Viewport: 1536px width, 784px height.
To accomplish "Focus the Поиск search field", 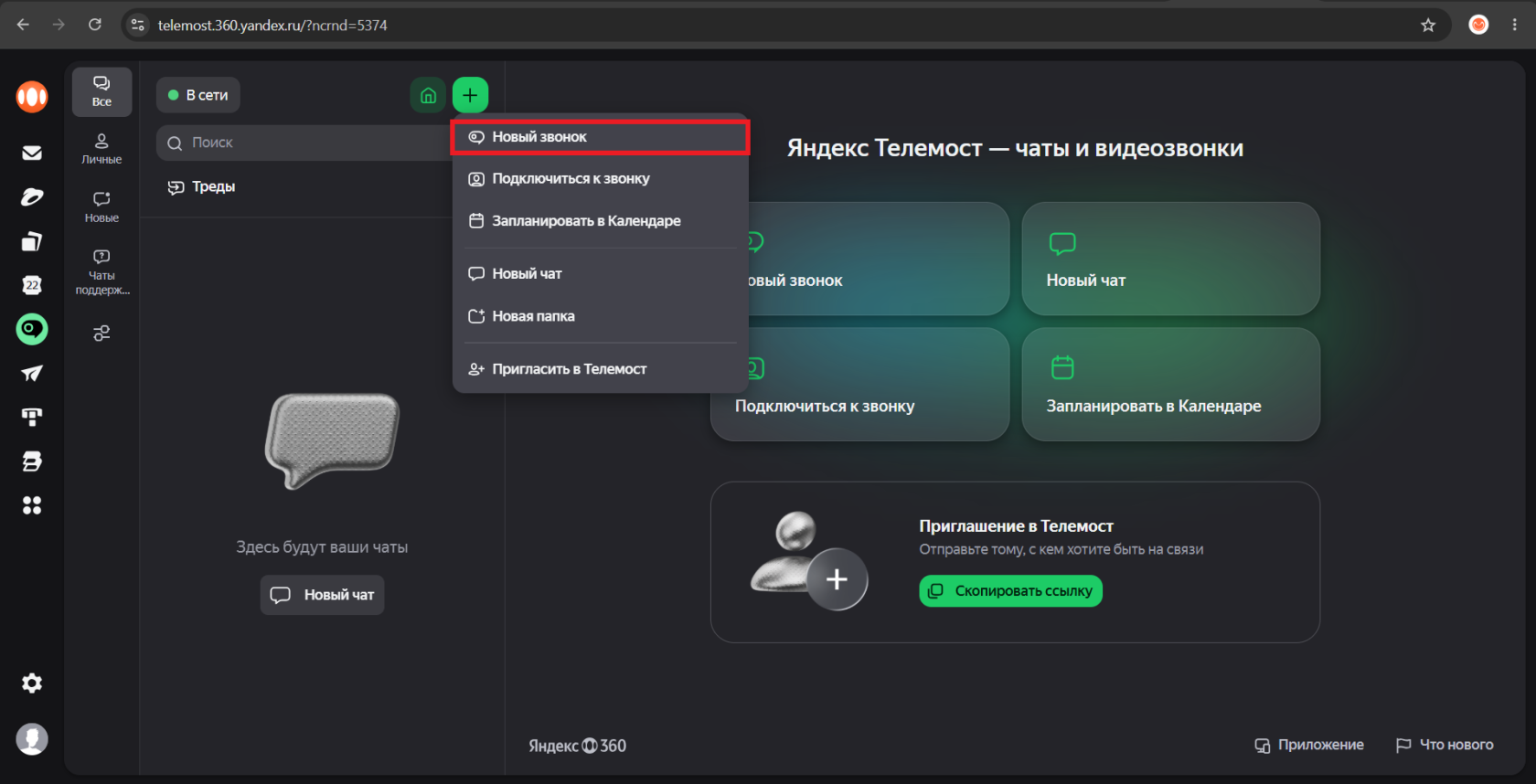I will (x=305, y=143).
